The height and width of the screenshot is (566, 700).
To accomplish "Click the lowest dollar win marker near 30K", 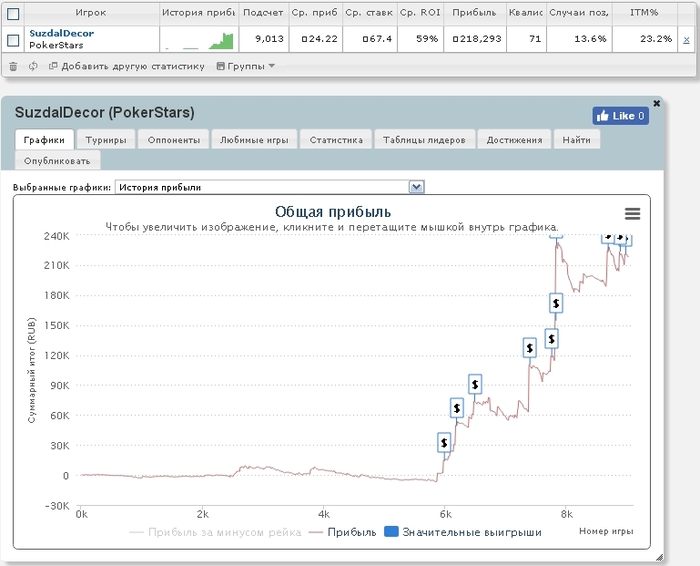I will [444, 442].
